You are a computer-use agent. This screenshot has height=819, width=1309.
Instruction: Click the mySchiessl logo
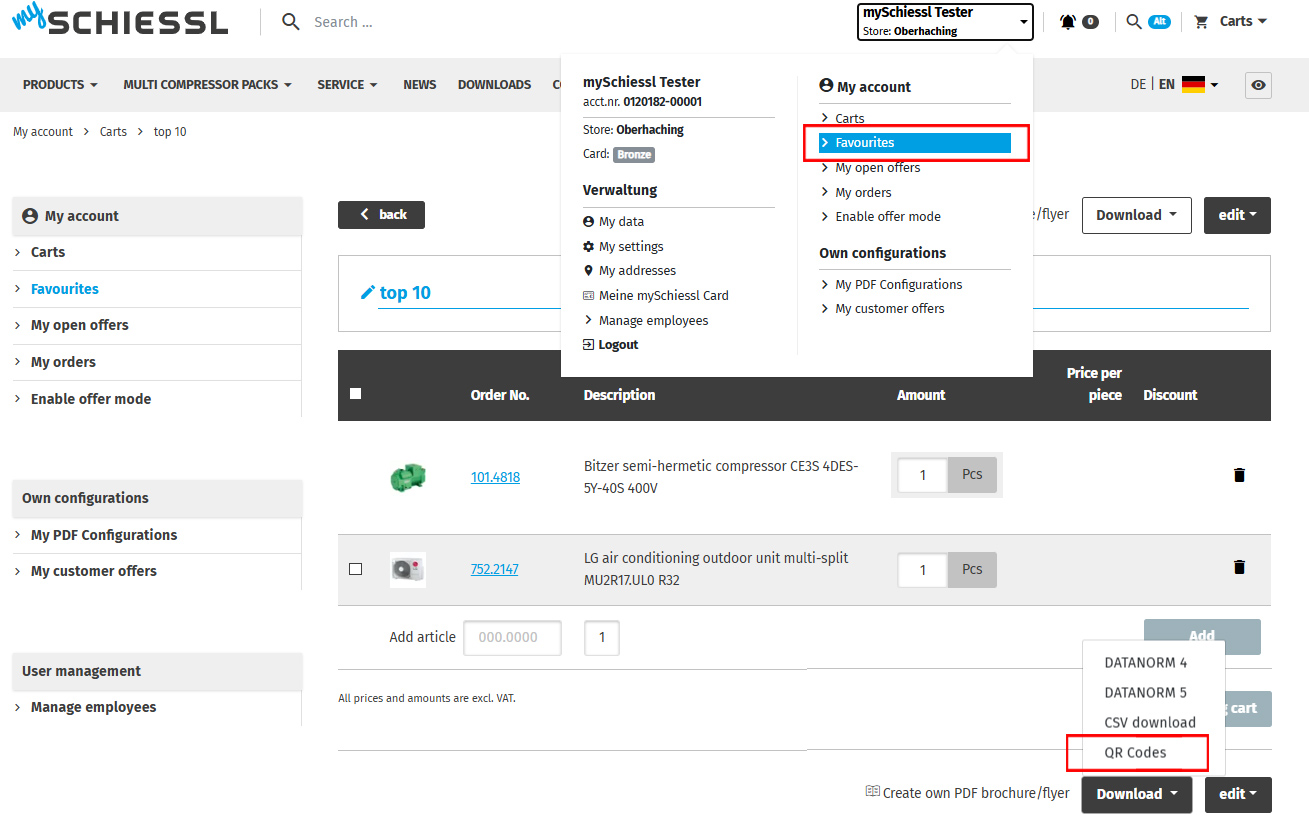pos(120,21)
